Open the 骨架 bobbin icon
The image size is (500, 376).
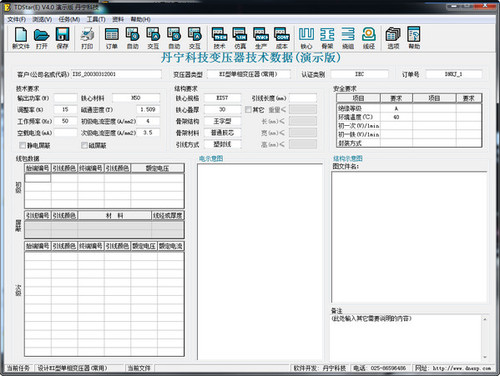coord(327,38)
